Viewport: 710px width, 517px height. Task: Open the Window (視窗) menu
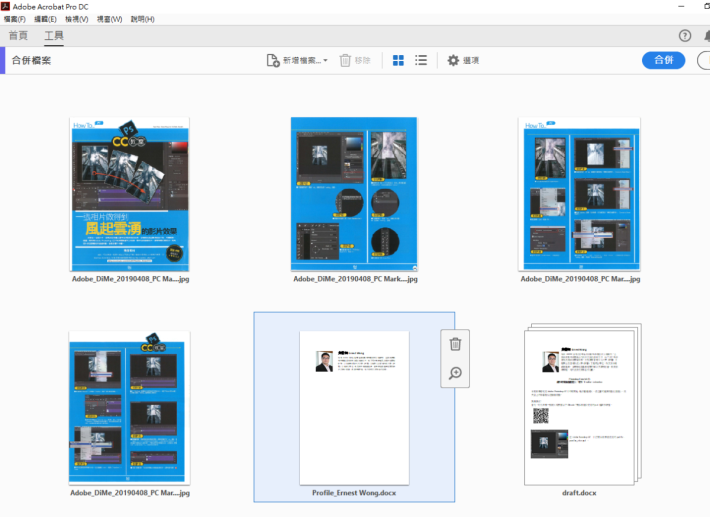pyautogui.click(x=109, y=19)
